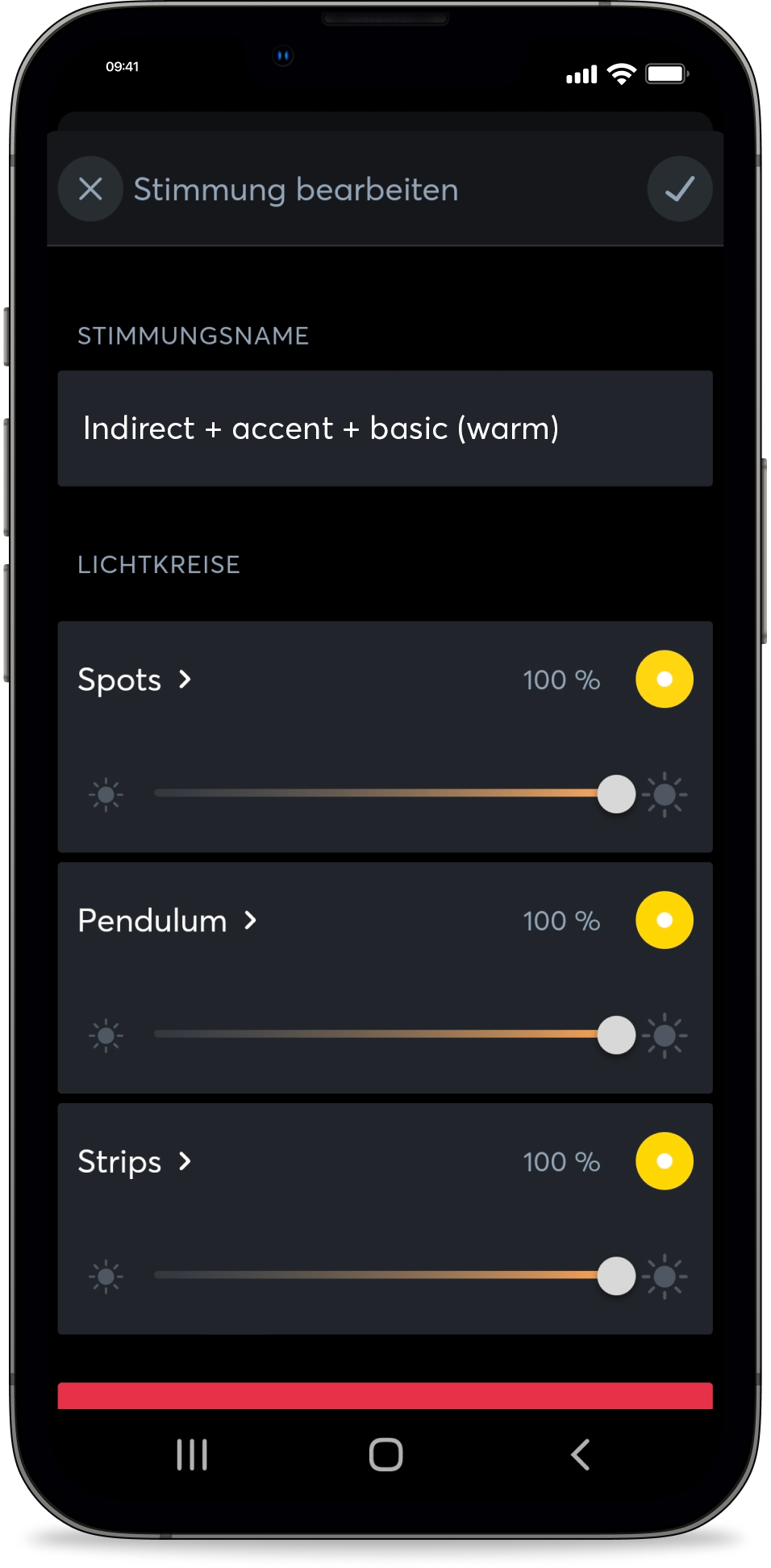Click the Stimmungsname text field
771x1568 pixels.
tap(385, 429)
